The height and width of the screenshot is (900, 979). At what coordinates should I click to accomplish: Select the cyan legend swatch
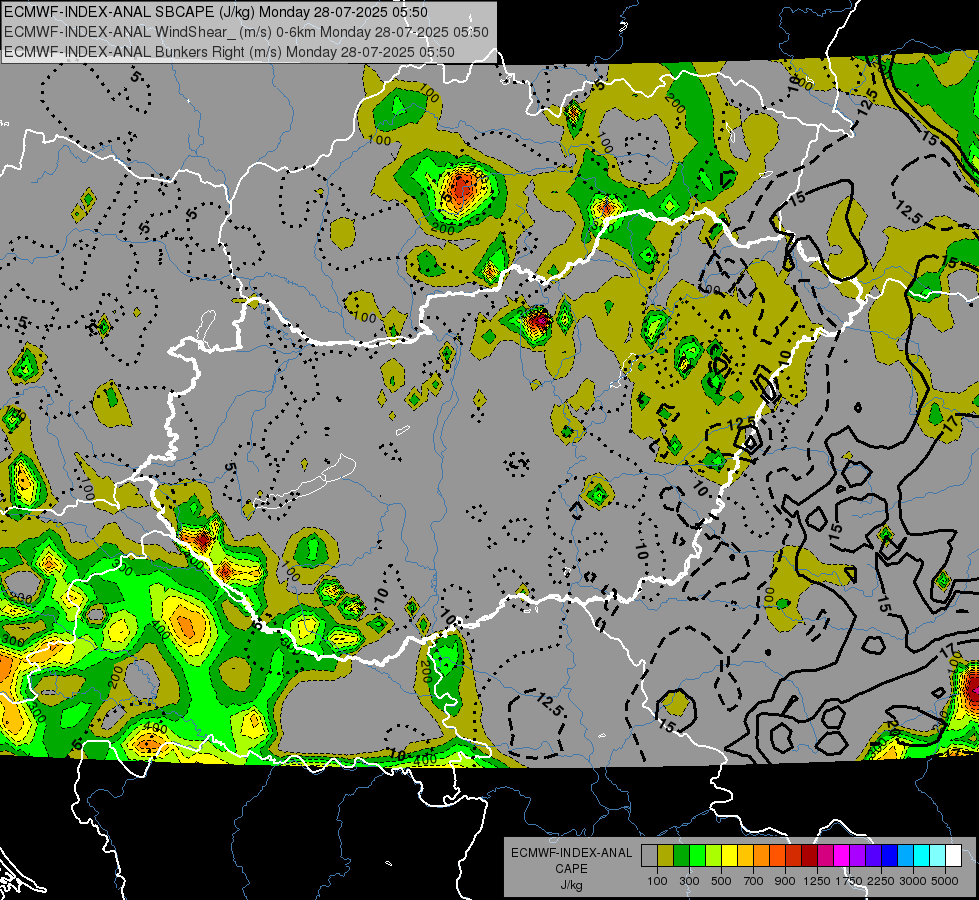point(922,856)
